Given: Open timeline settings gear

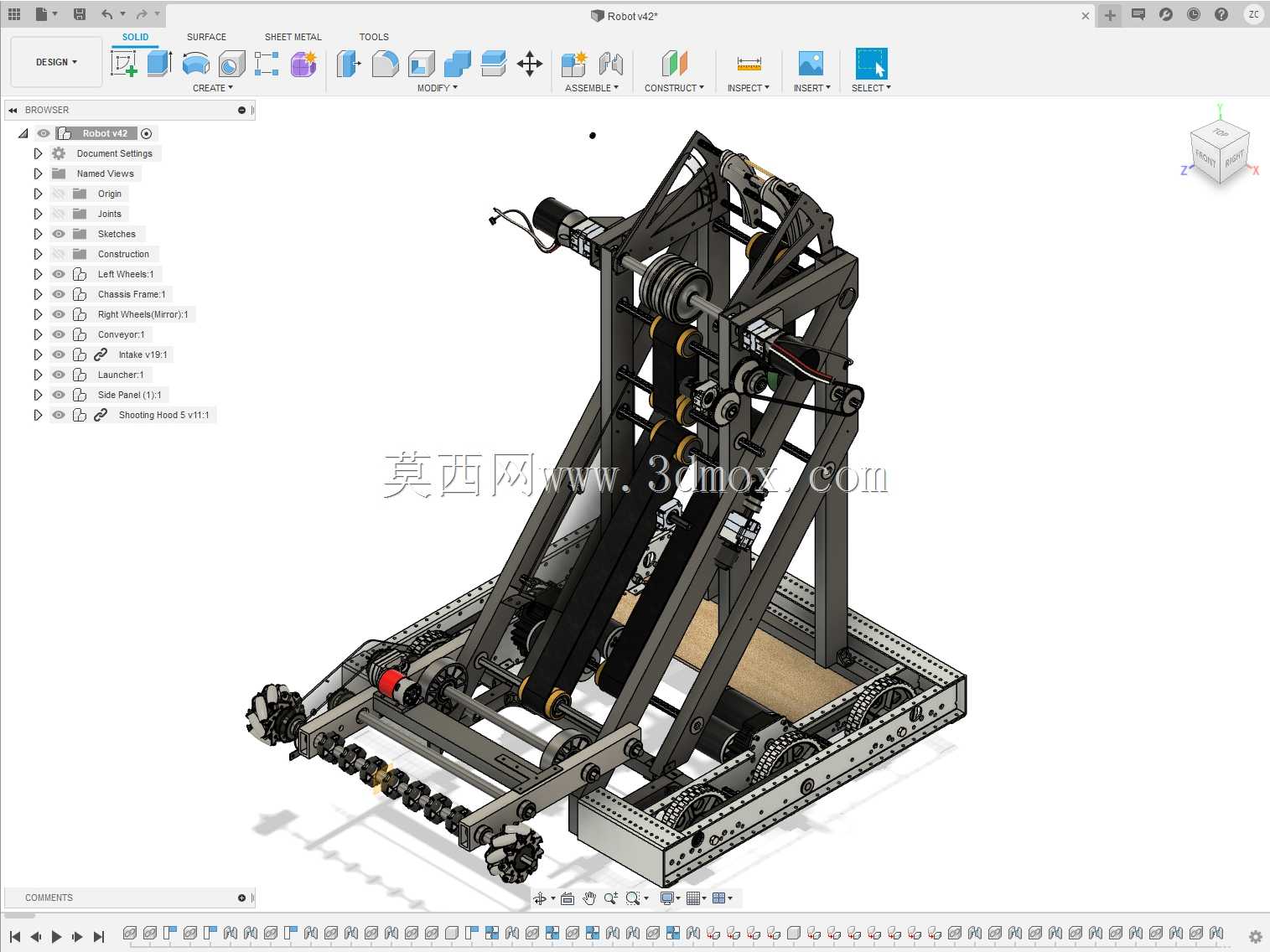Looking at the screenshot, I should tap(1255, 937).
